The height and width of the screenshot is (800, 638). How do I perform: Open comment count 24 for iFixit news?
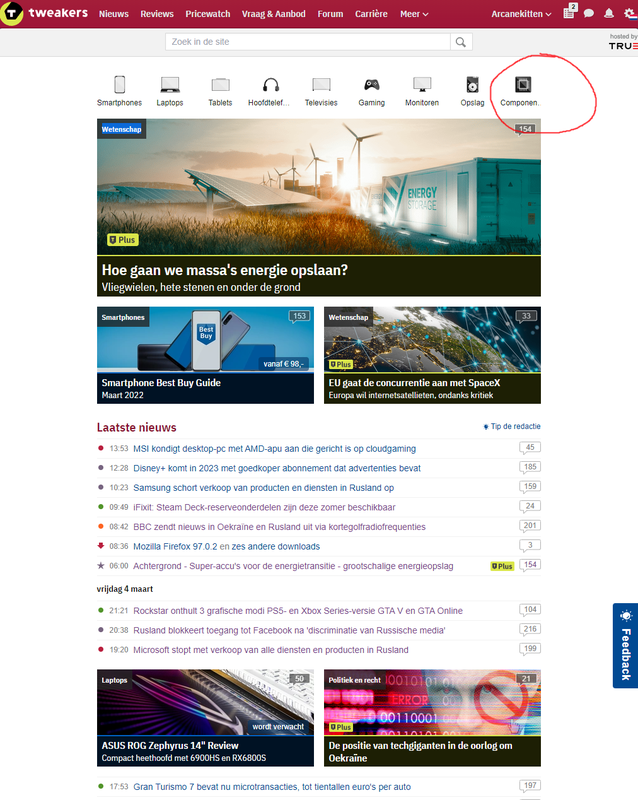pos(530,506)
